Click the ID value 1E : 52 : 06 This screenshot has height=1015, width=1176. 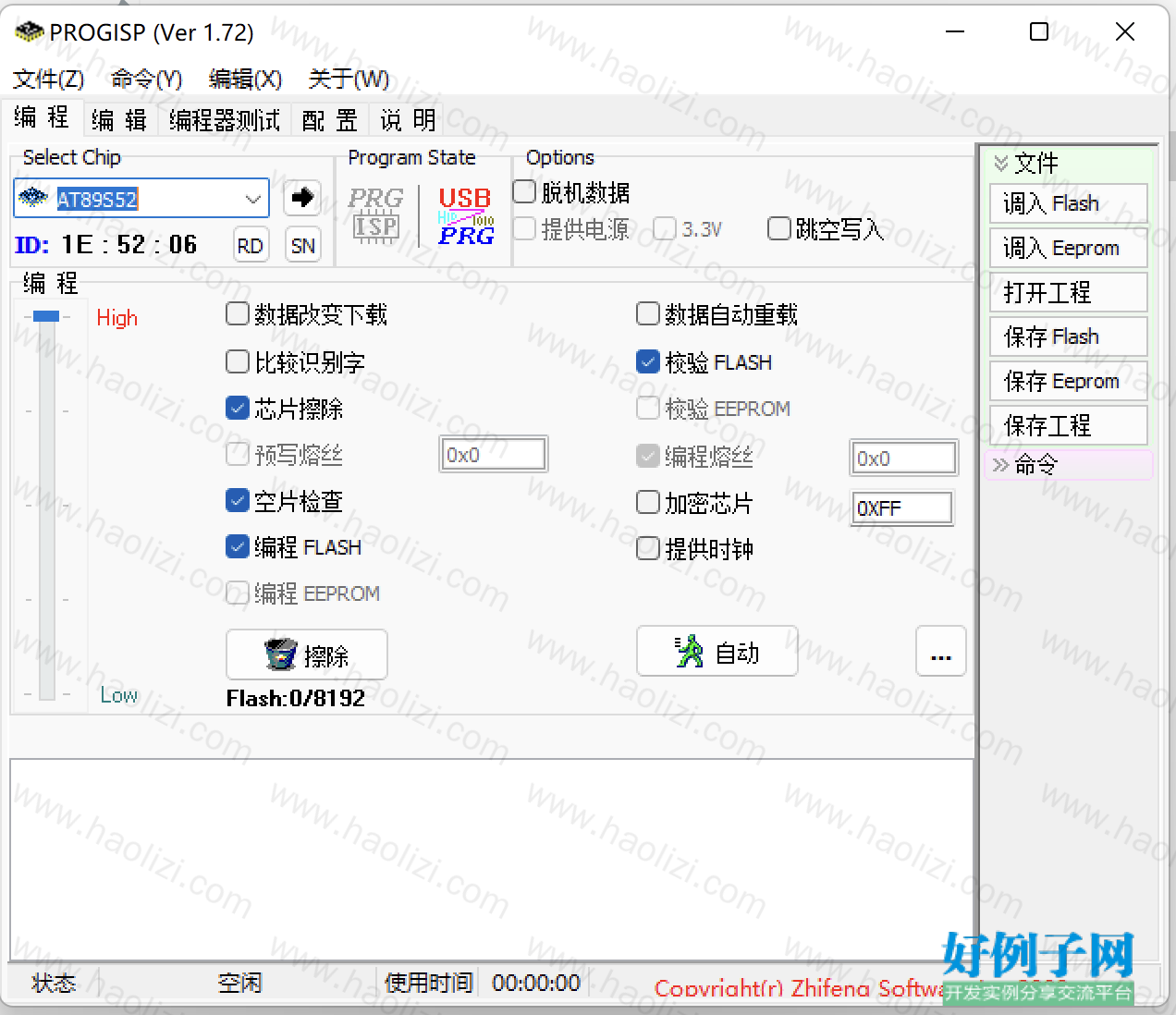pyautogui.click(x=129, y=244)
